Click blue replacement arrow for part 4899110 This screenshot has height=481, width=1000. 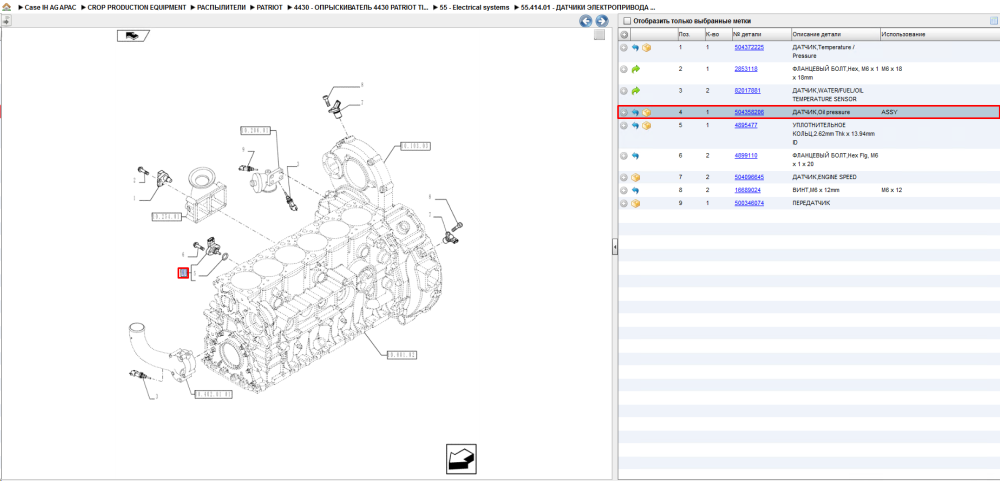tap(635, 156)
